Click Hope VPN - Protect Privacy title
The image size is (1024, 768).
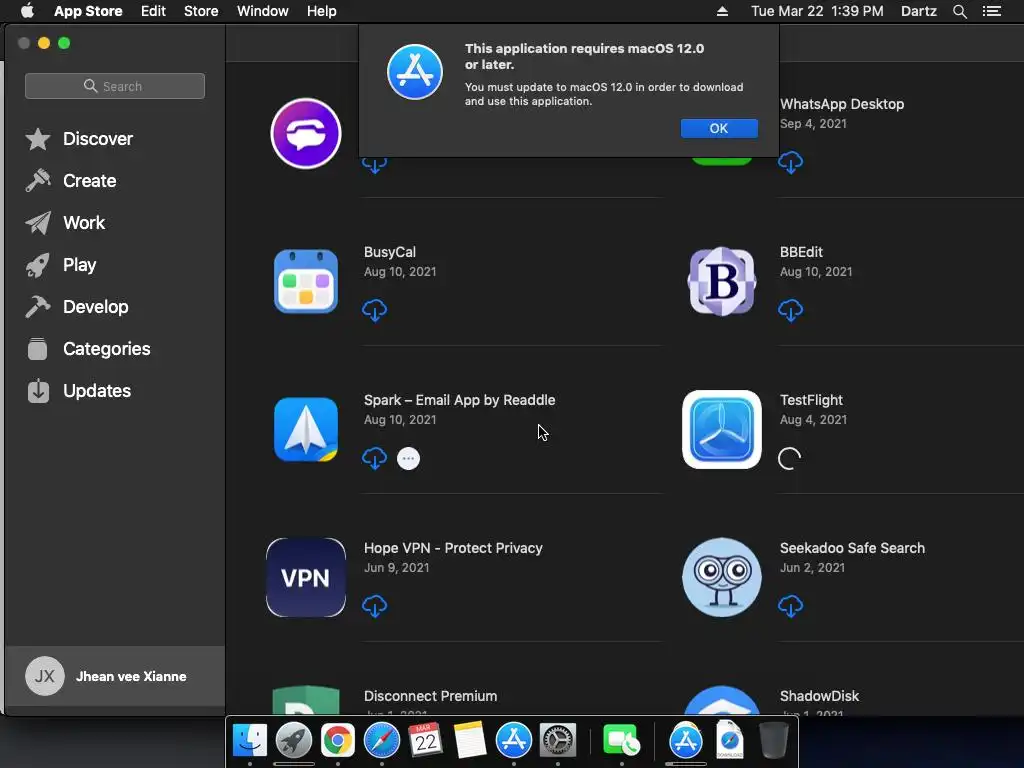(x=453, y=548)
